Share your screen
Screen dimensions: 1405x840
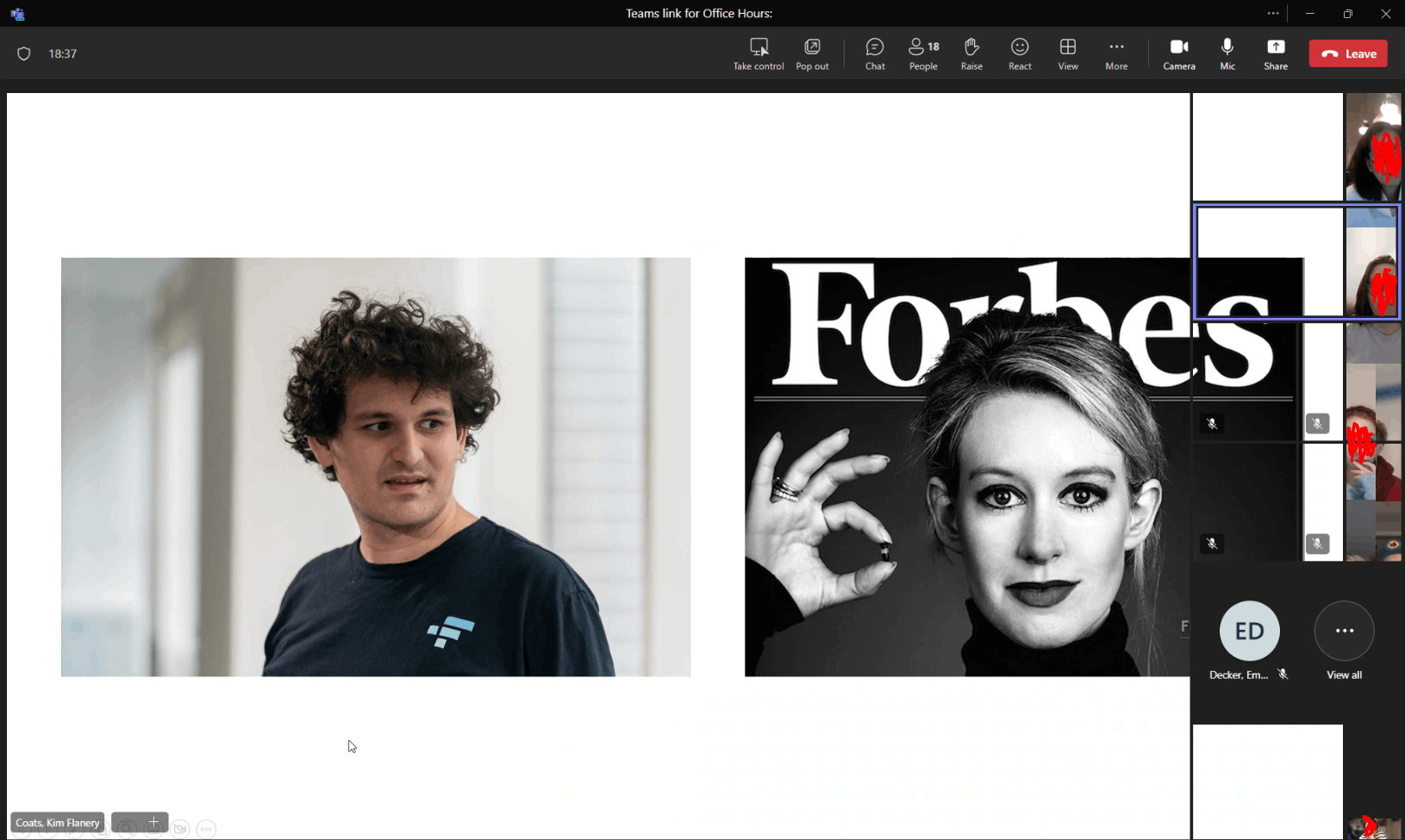(1275, 53)
